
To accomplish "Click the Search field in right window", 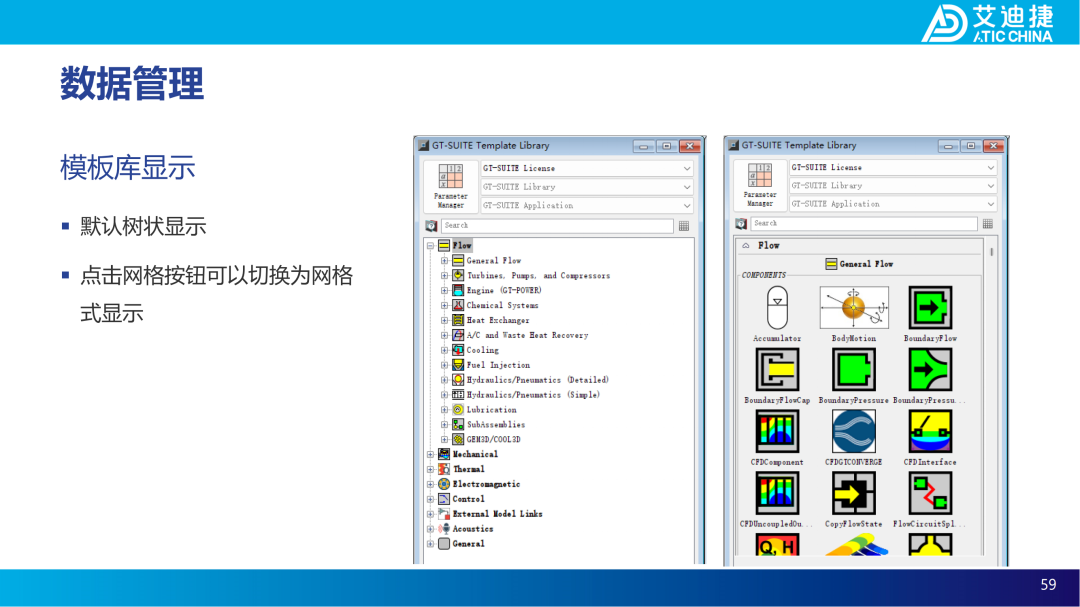I will [x=864, y=223].
